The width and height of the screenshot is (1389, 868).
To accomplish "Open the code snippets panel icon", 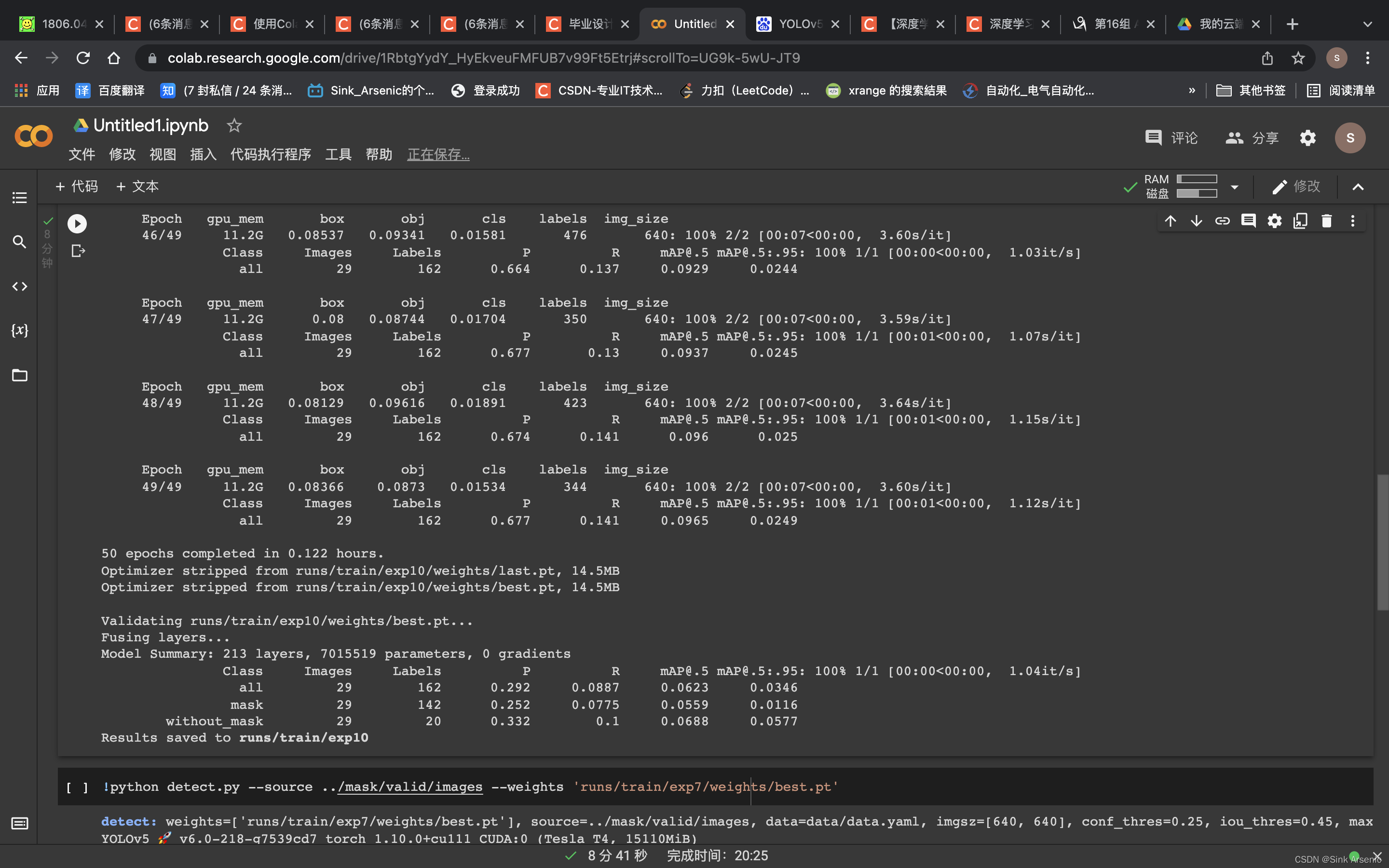I will coord(19,286).
